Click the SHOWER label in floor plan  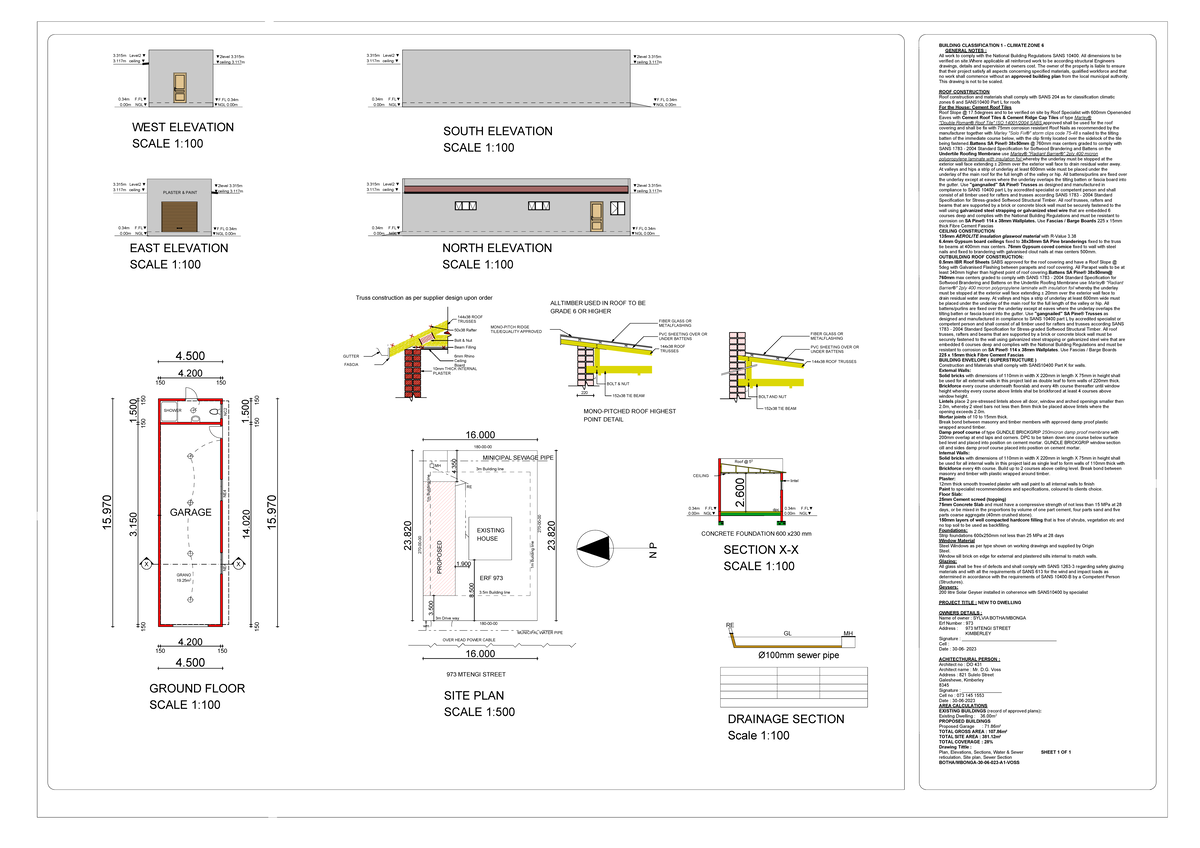(173, 410)
